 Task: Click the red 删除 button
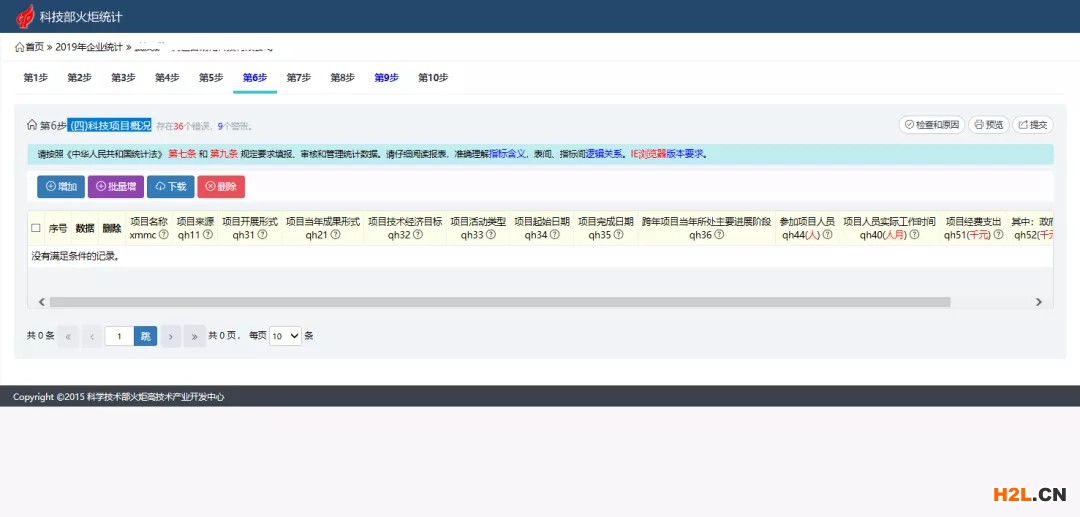pyautogui.click(x=221, y=186)
